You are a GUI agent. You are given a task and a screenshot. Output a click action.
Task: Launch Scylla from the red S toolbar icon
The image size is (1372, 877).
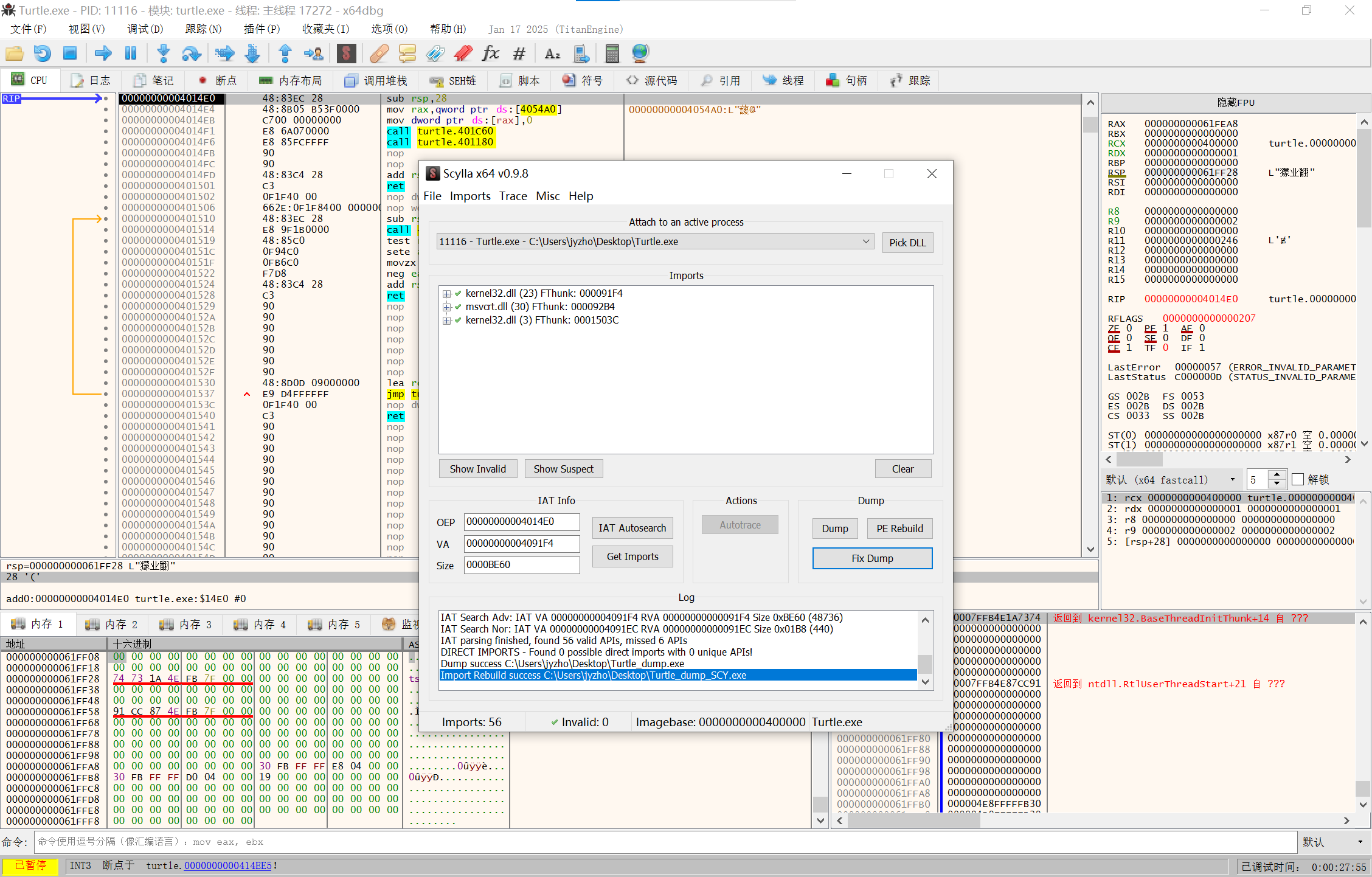tap(346, 54)
